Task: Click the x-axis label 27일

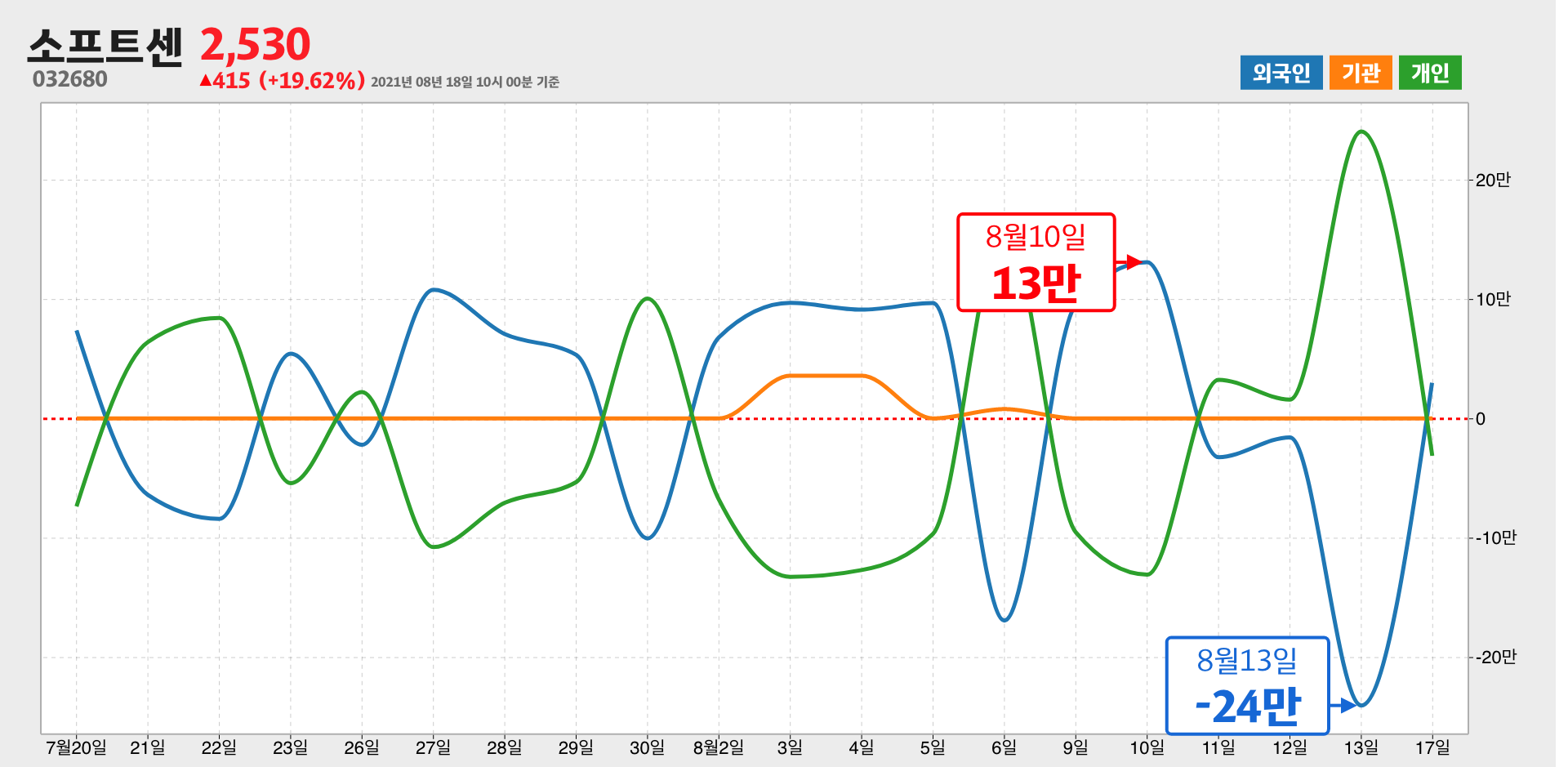Action: coord(433,747)
